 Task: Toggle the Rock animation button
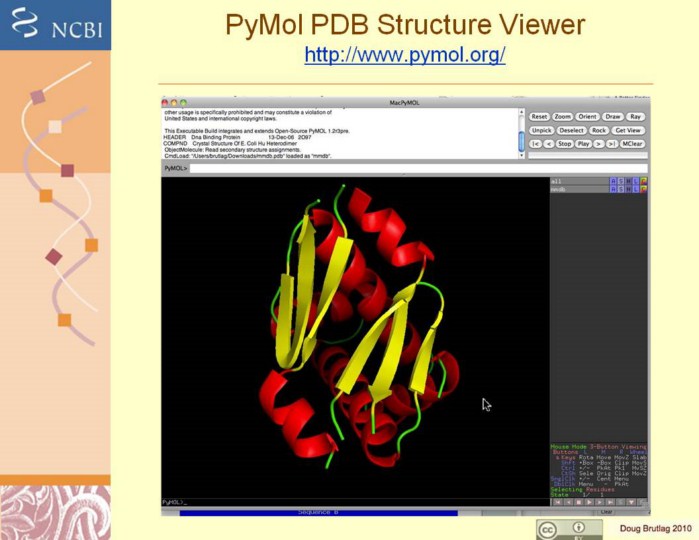tap(599, 130)
